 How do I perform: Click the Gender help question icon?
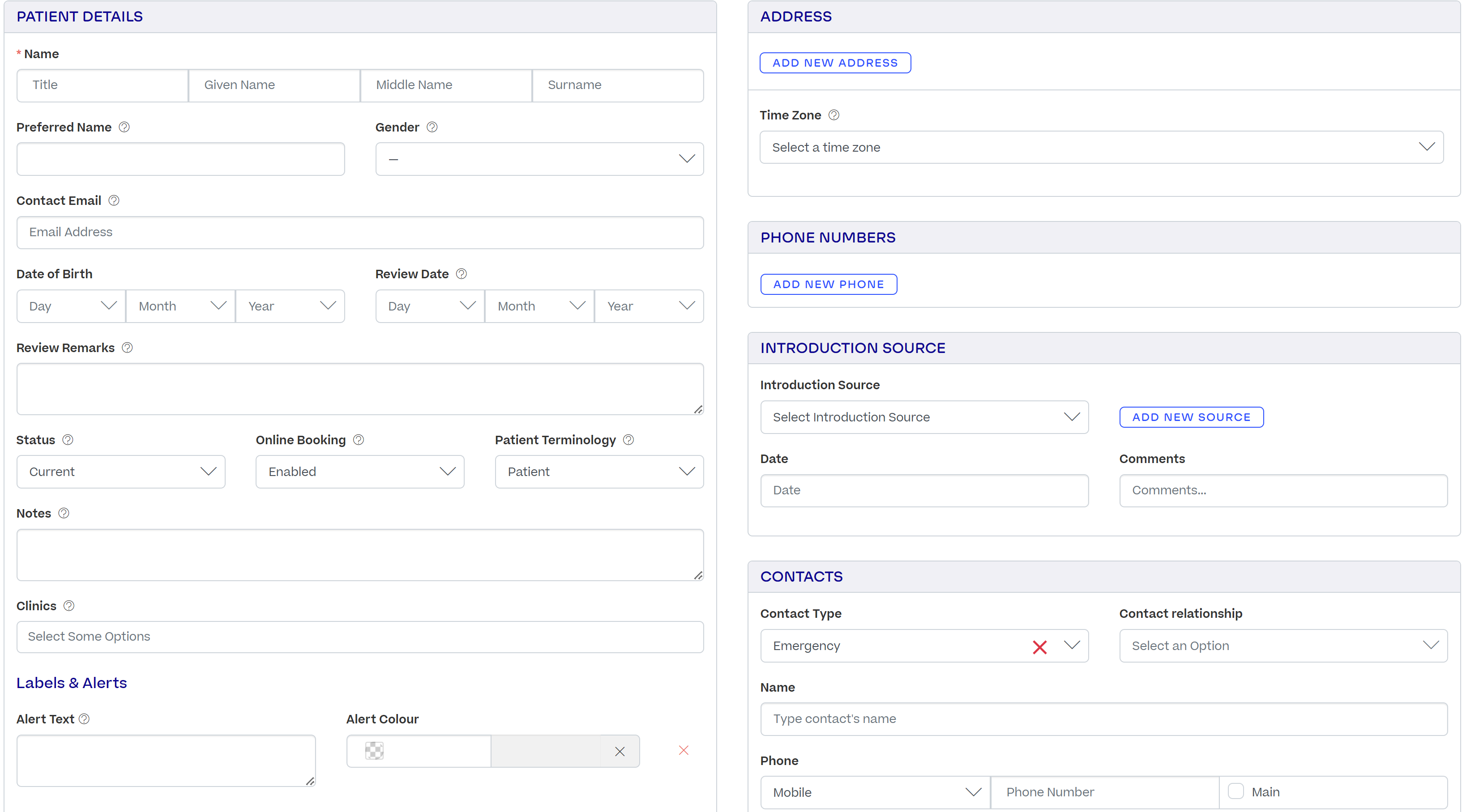(x=432, y=127)
